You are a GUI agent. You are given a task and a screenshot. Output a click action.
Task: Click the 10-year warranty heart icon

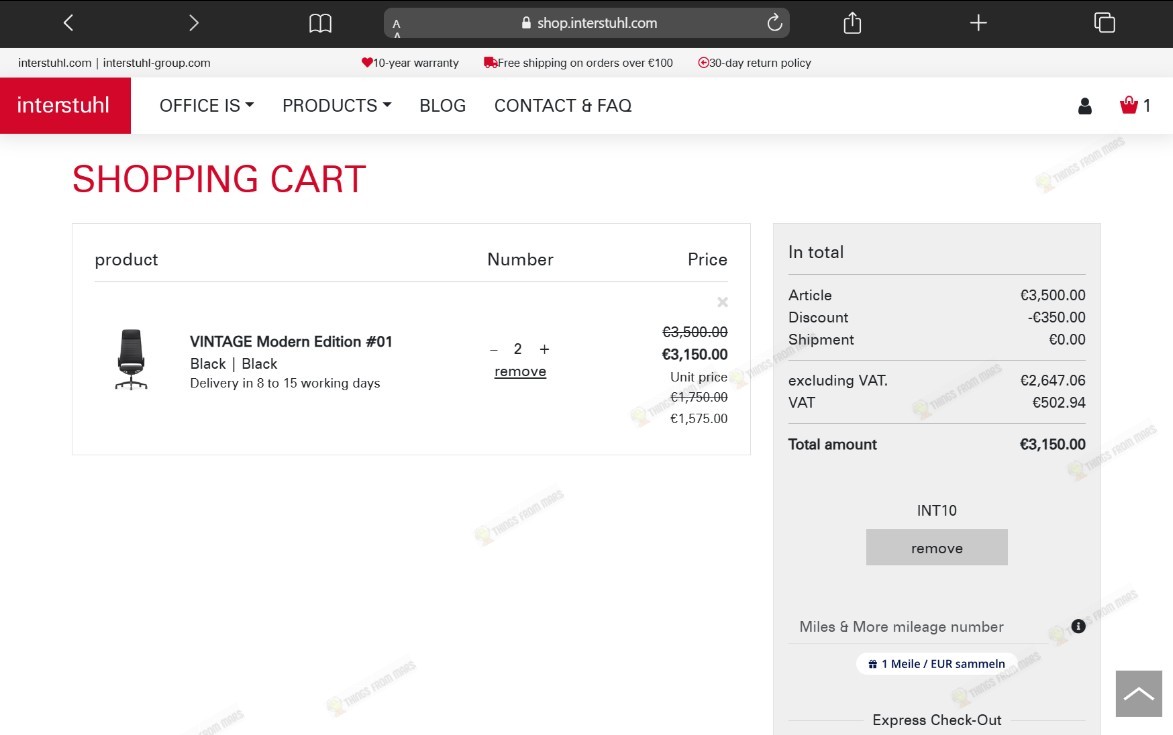[x=367, y=63]
